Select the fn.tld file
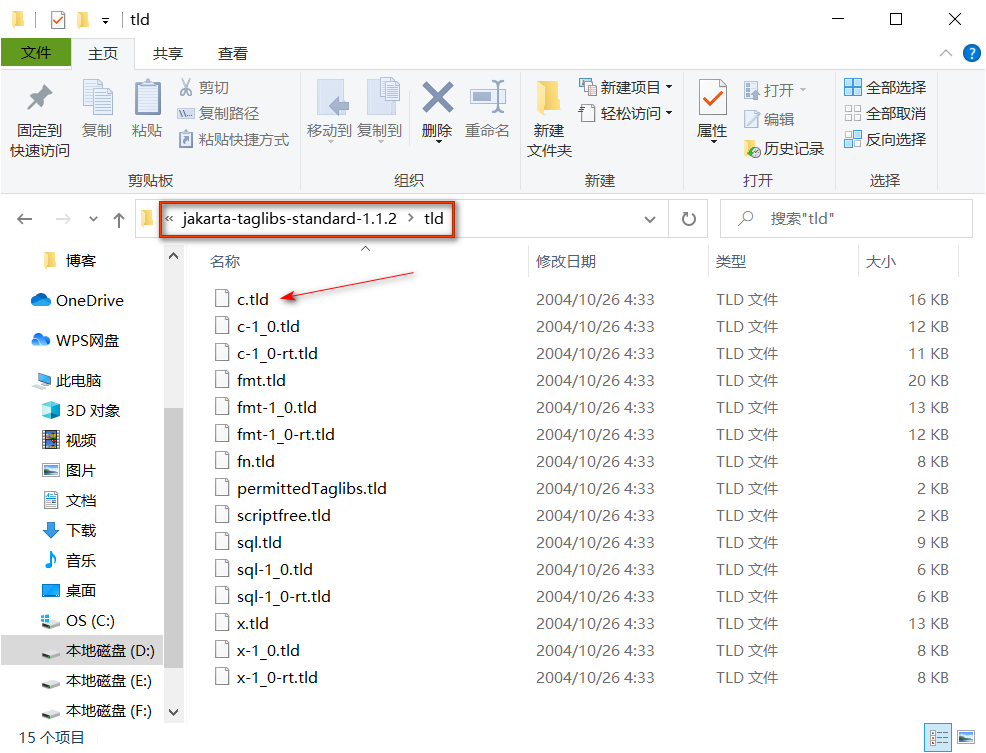The width and height of the screenshot is (986, 753). [x=255, y=462]
